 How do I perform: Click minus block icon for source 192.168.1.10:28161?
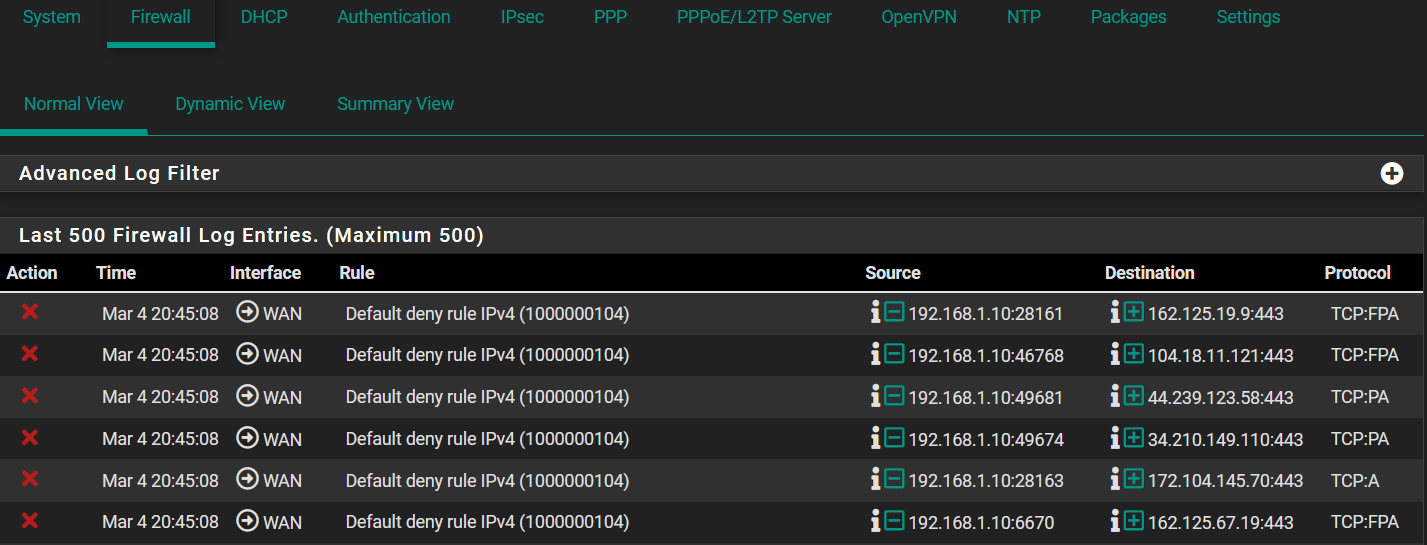tap(894, 313)
